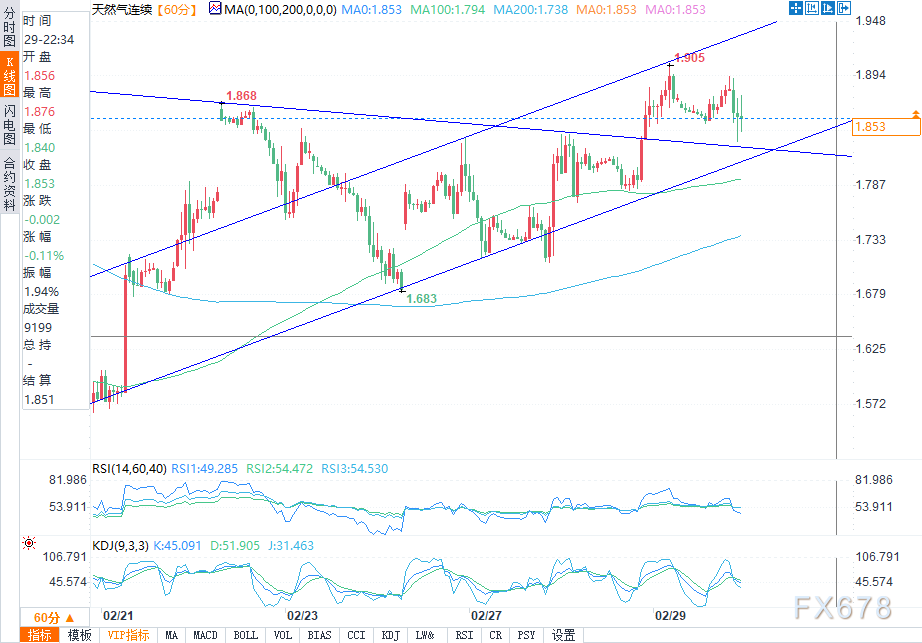Viewport: 922px width, 643px height.
Task: Click the 【60分】 period label in title
Action: click(x=177, y=9)
